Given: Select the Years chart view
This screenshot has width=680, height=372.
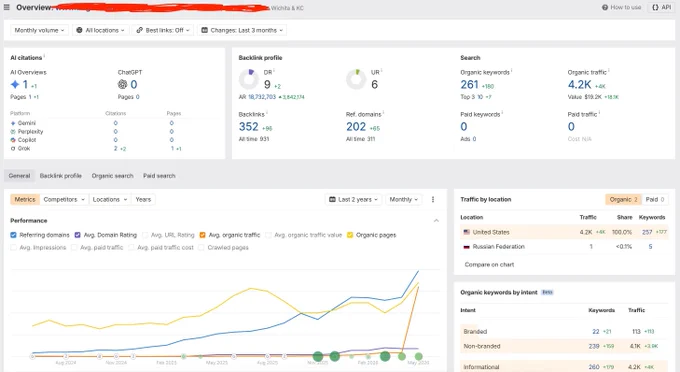Looking at the screenshot, I should coord(143,199).
